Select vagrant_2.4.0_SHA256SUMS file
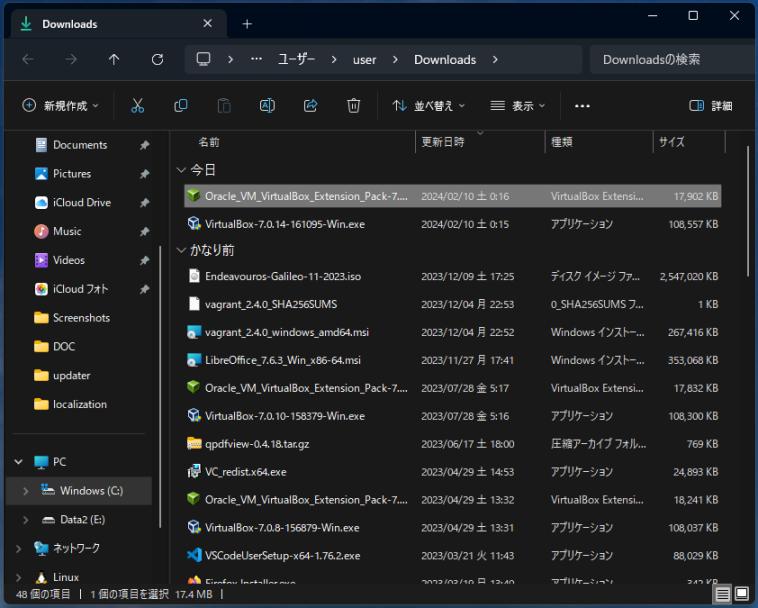This screenshot has height=608, width=758. point(452,304)
